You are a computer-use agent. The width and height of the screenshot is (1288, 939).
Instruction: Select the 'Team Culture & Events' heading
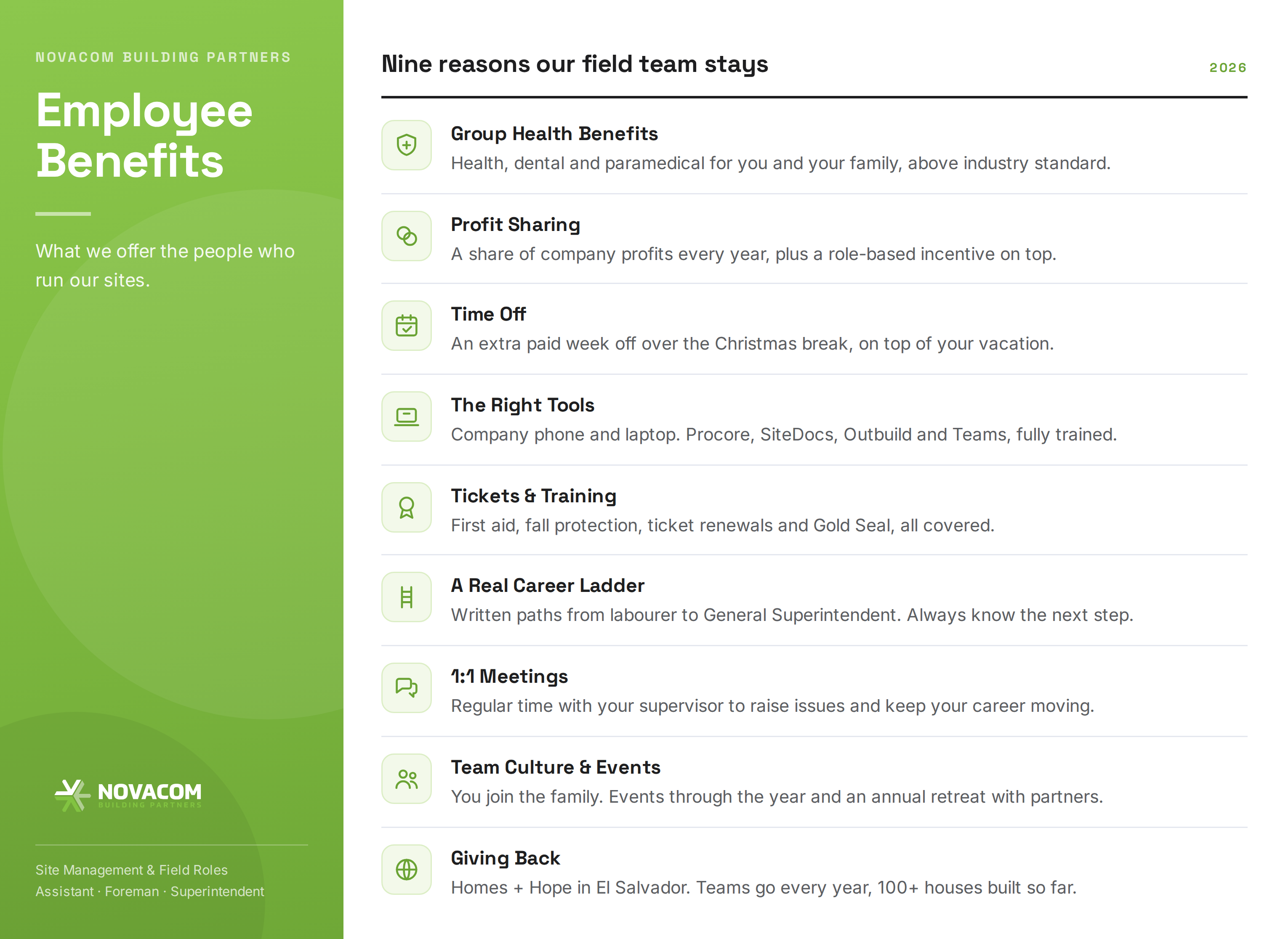(x=556, y=767)
